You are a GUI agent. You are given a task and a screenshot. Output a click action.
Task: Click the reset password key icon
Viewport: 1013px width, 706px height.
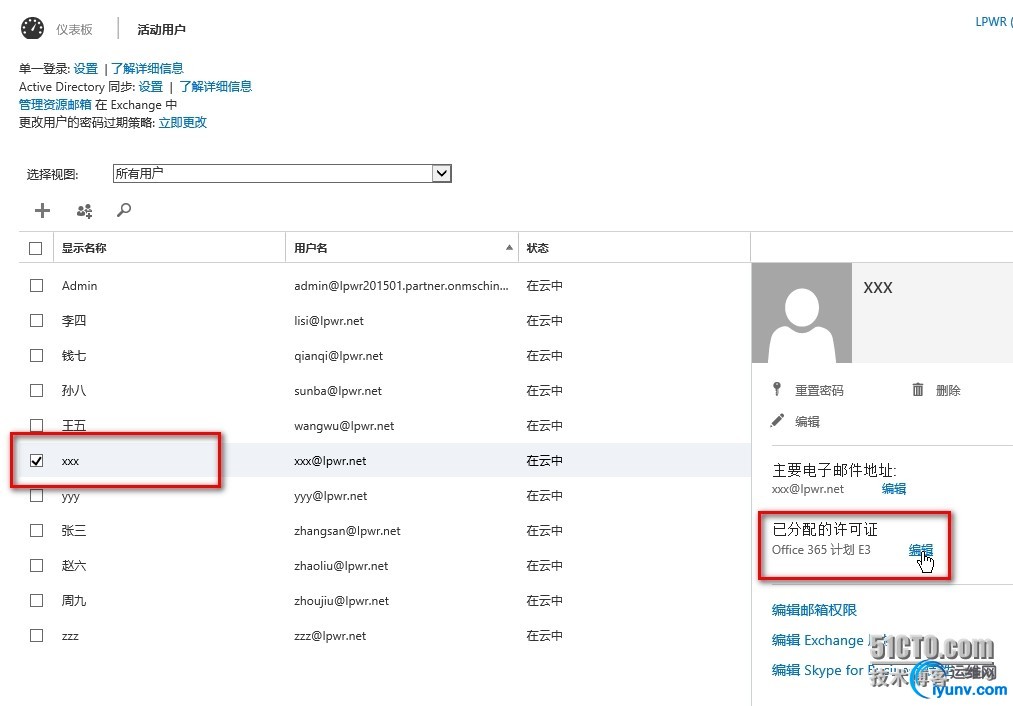(777, 389)
